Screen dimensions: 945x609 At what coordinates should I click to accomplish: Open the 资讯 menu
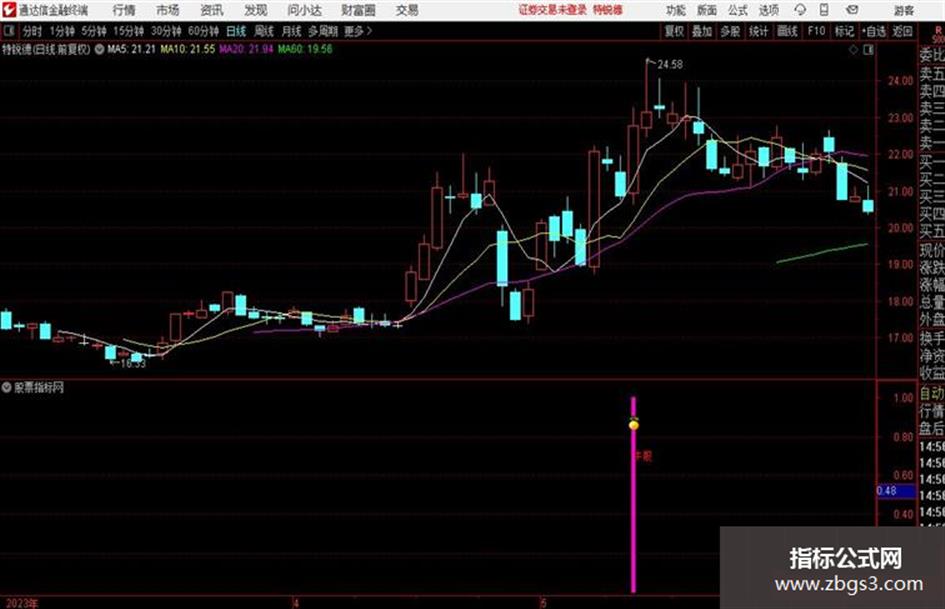click(212, 10)
